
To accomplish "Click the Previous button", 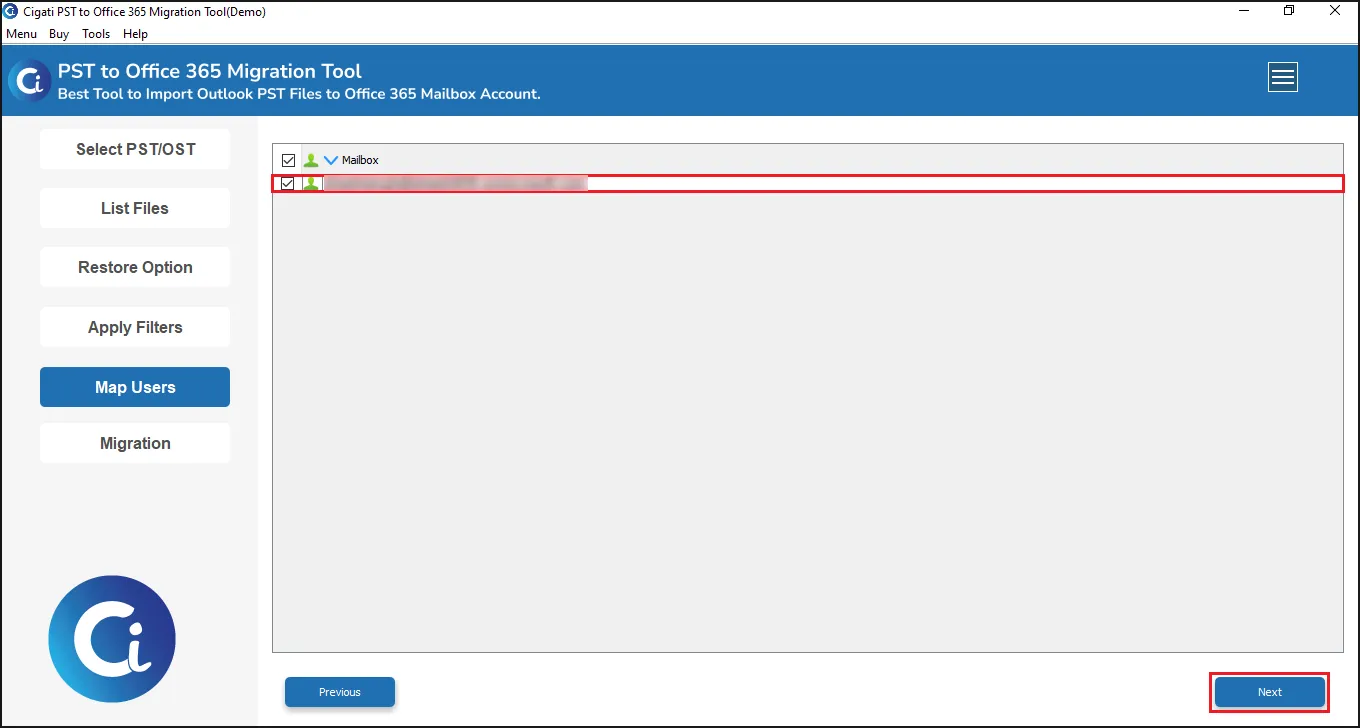I will pos(340,692).
